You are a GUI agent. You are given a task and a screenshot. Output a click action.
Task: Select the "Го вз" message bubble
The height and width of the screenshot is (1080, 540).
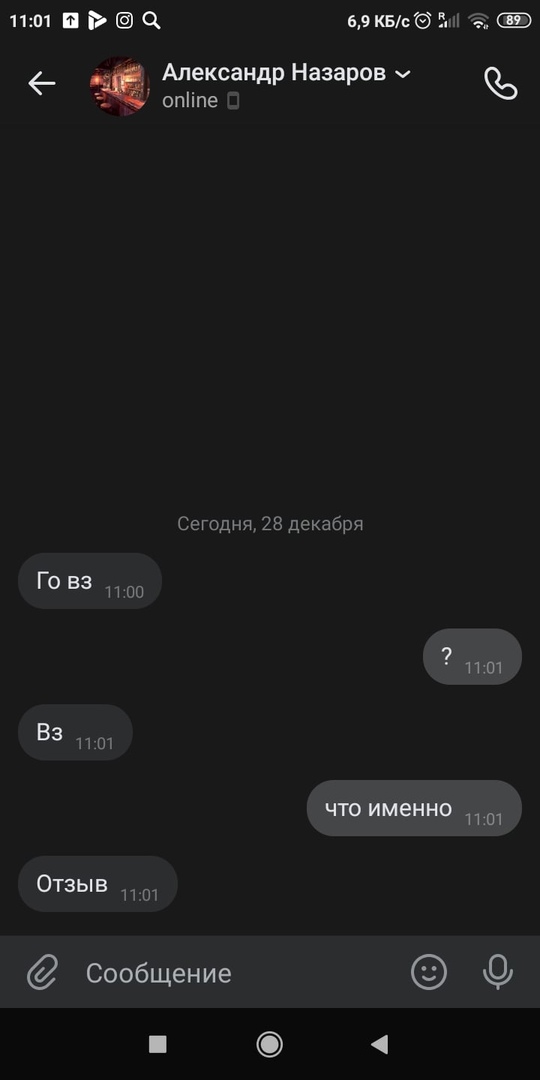pos(90,581)
